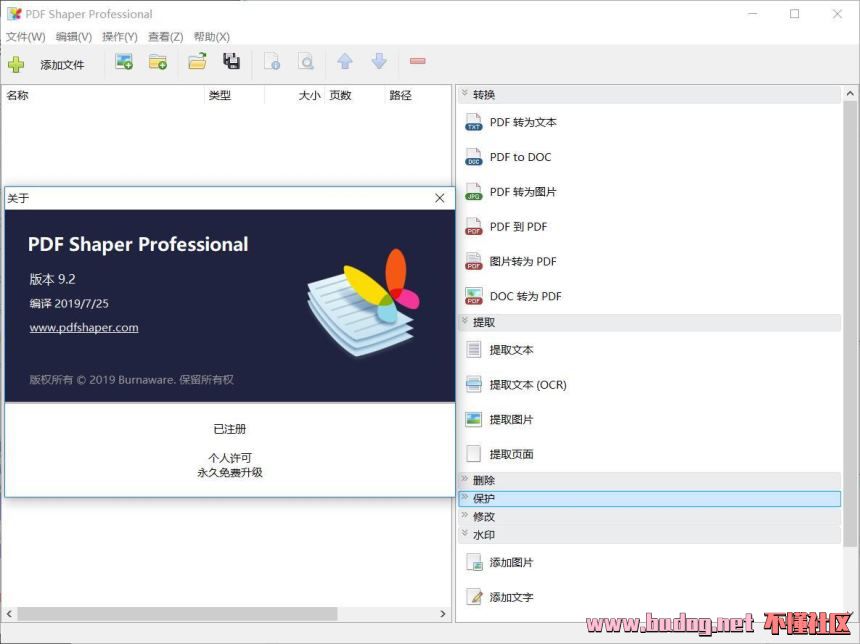
Task: Close the 关于 dialog
Action: (440, 198)
